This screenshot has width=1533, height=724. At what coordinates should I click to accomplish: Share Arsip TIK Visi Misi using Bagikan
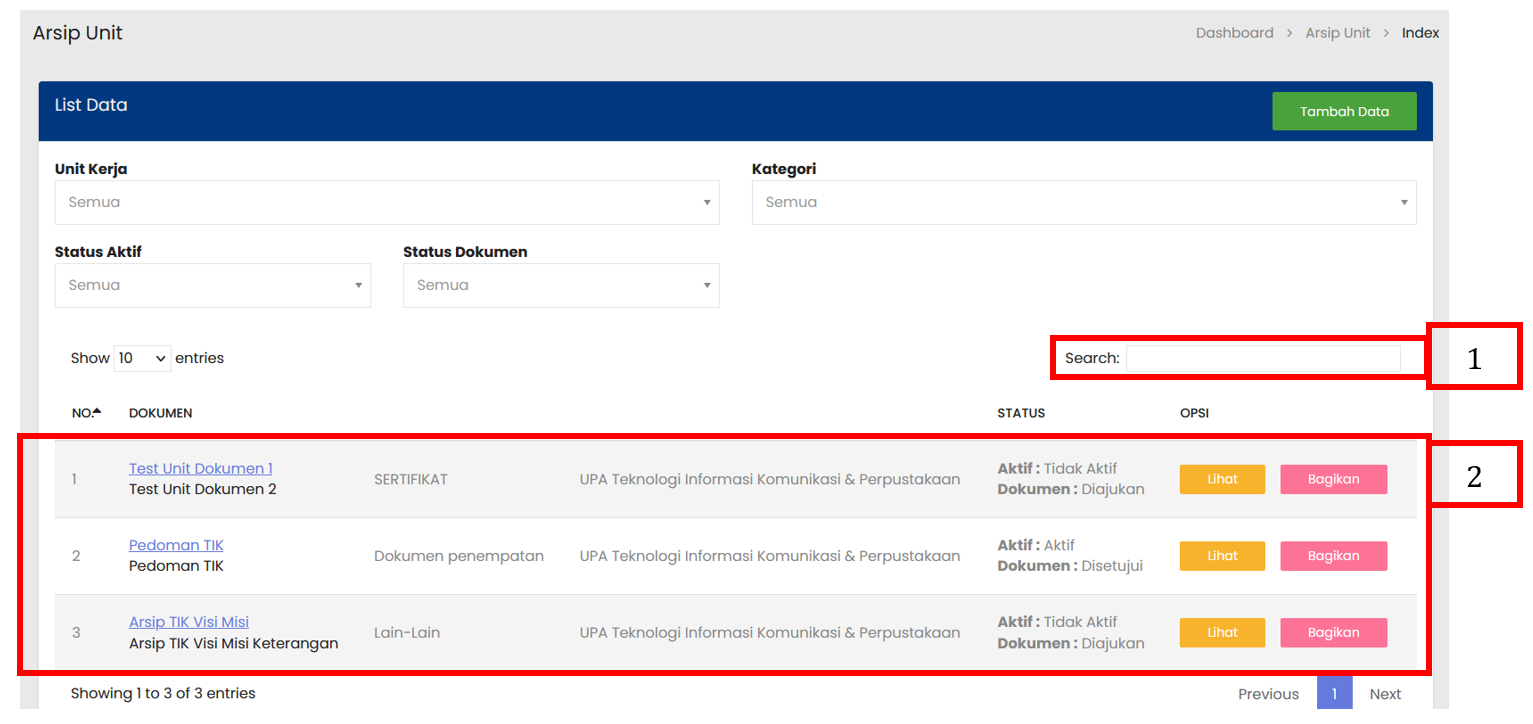click(1333, 633)
